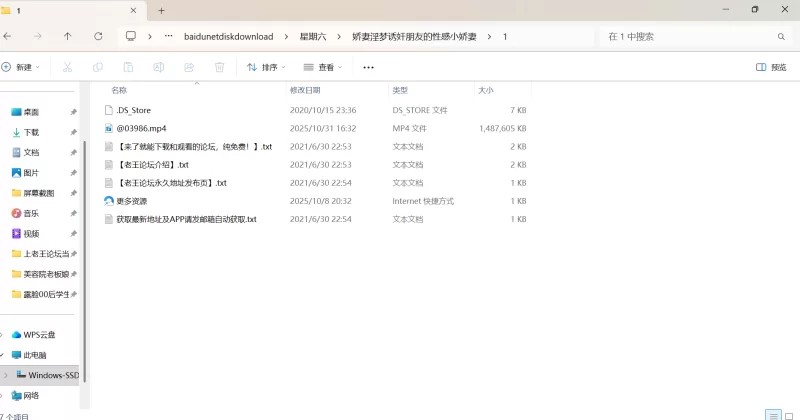Click the This PC monitor icon in address bar
The height and width of the screenshot is (420, 800).
(x=131, y=36)
